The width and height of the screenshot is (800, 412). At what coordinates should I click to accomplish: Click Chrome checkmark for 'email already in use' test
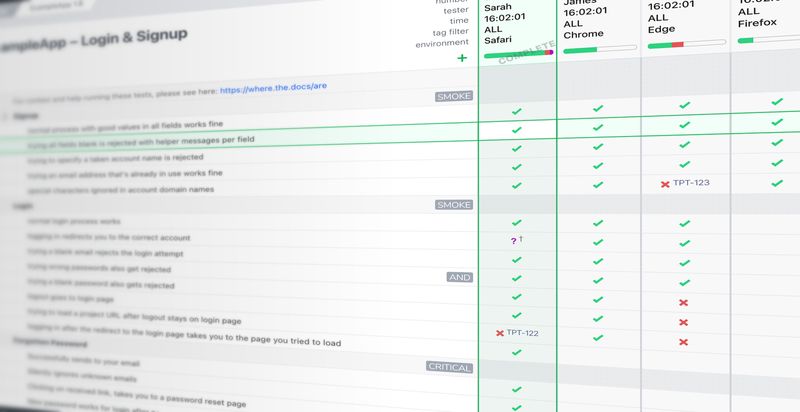598,166
